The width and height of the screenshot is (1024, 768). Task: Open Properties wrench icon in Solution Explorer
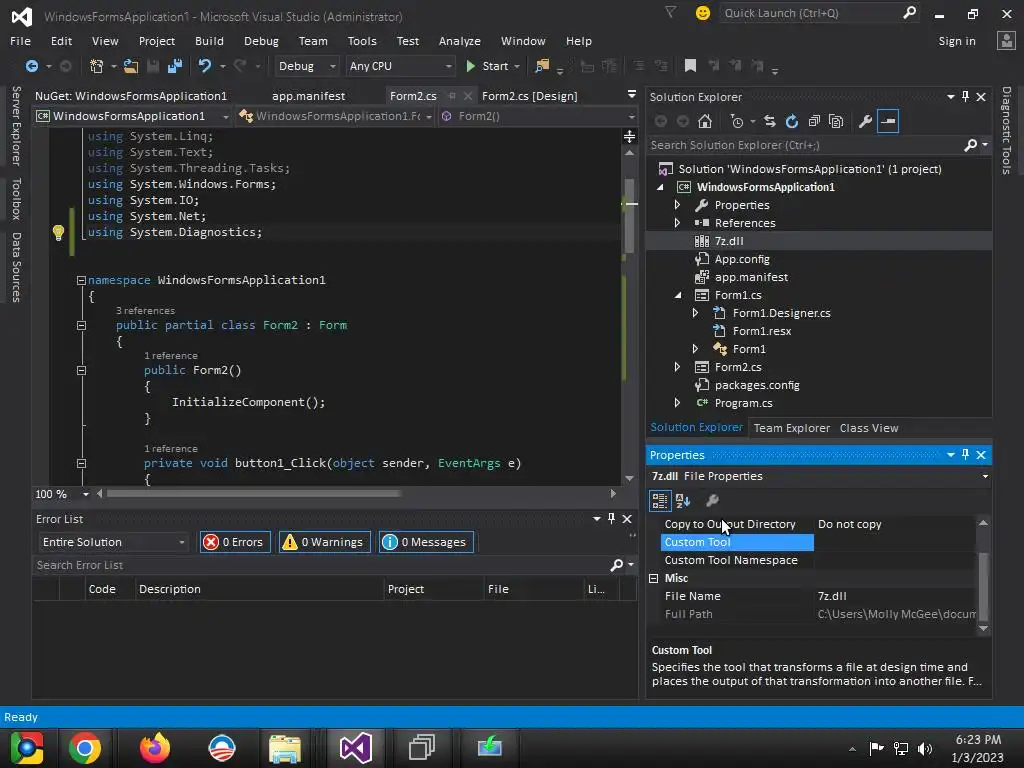(865, 121)
